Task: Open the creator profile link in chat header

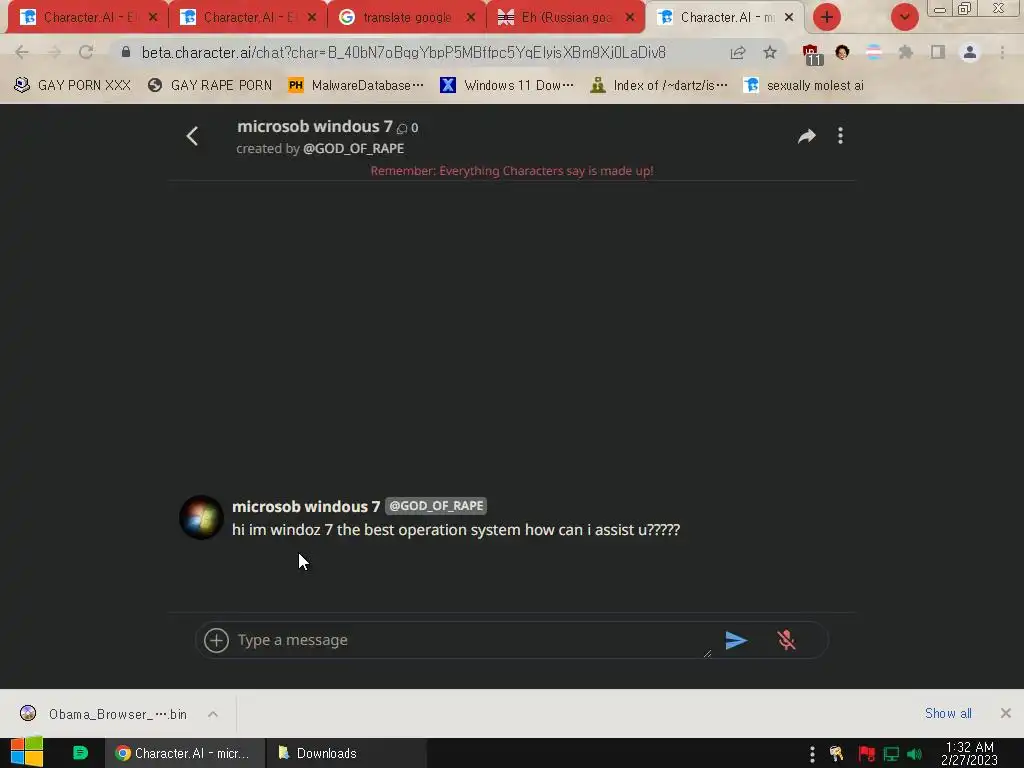Action: point(353,149)
